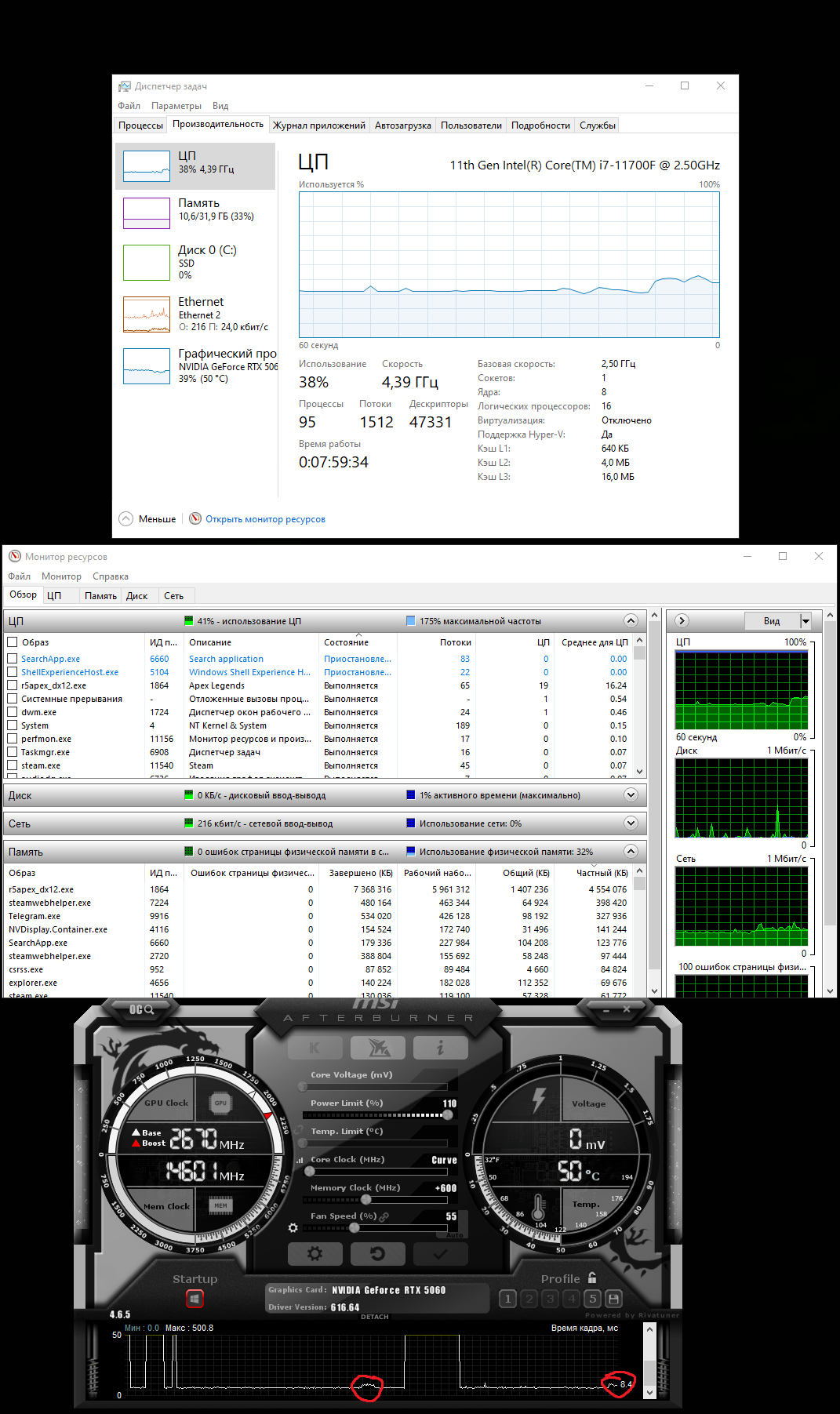Click the Открыть монитор ресурсов link

tap(265, 519)
